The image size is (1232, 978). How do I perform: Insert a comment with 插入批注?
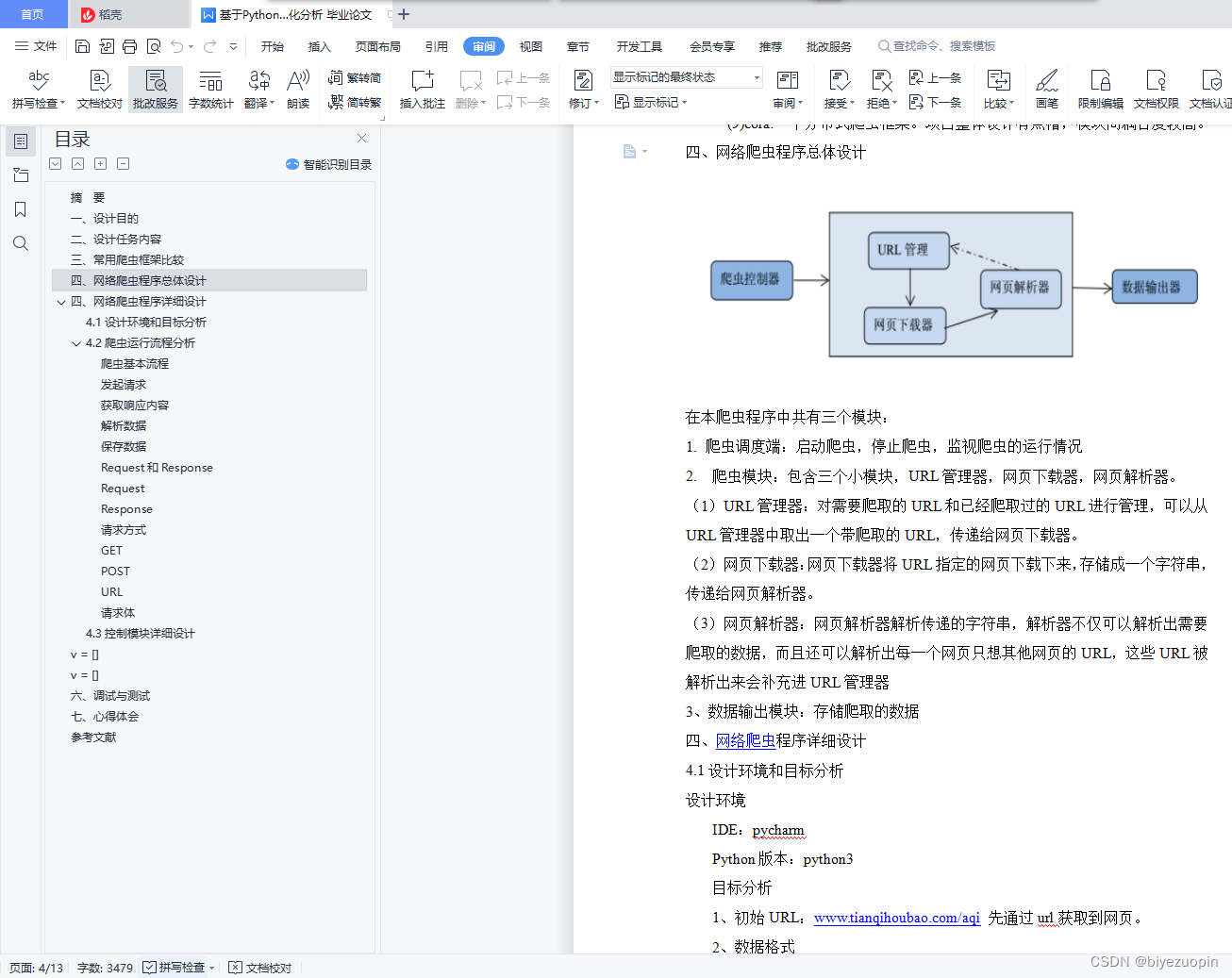[421, 89]
